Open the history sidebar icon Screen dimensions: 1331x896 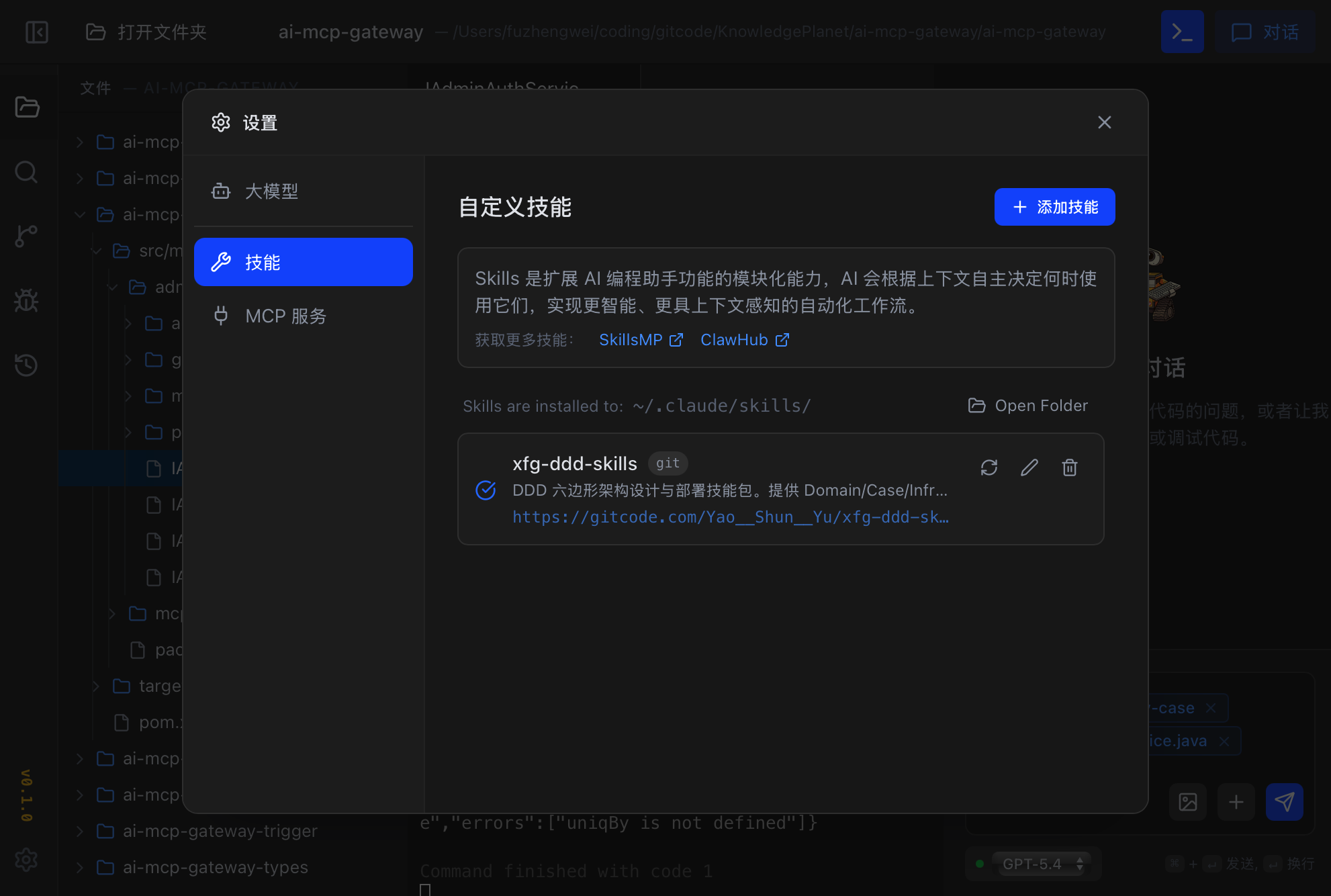[27, 365]
